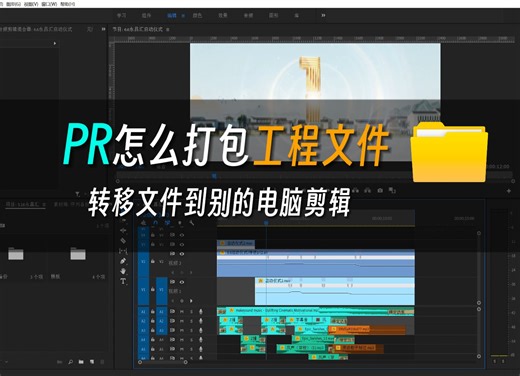
Task: Enable voice-over record on A3 track
Action: tap(201, 330)
